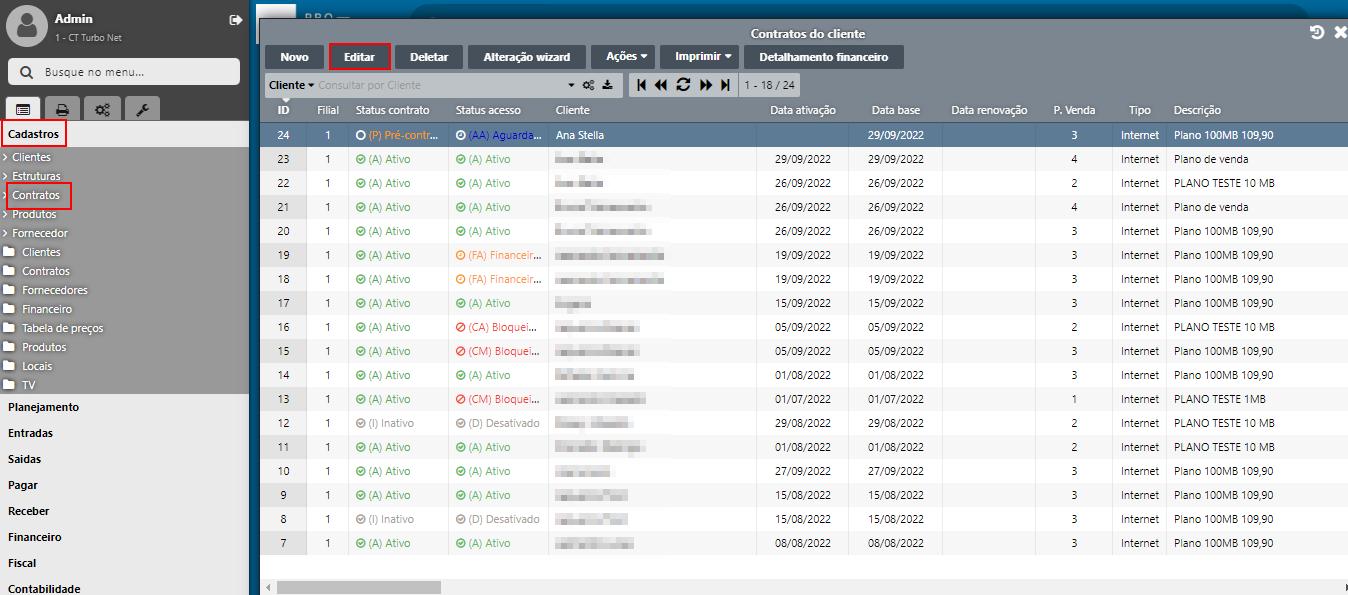This screenshot has width=1348, height=595.
Task: Open the printer tab icon in sidebar
Action: (x=62, y=109)
